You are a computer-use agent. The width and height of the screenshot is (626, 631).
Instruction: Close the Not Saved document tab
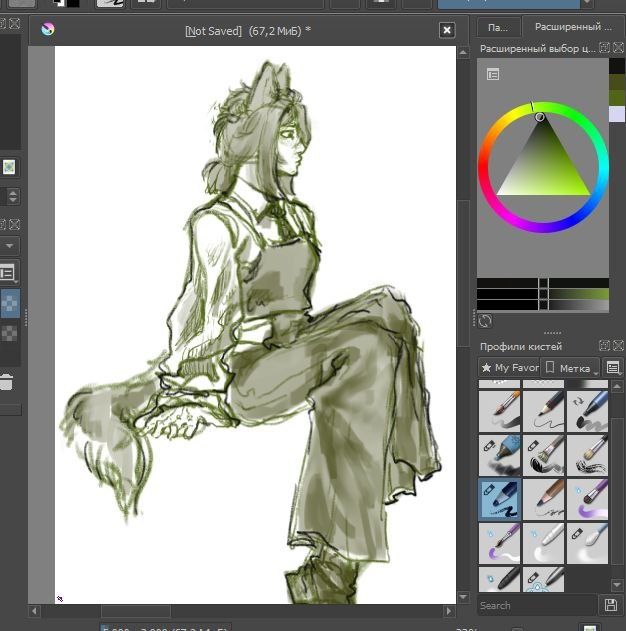pyautogui.click(x=447, y=31)
